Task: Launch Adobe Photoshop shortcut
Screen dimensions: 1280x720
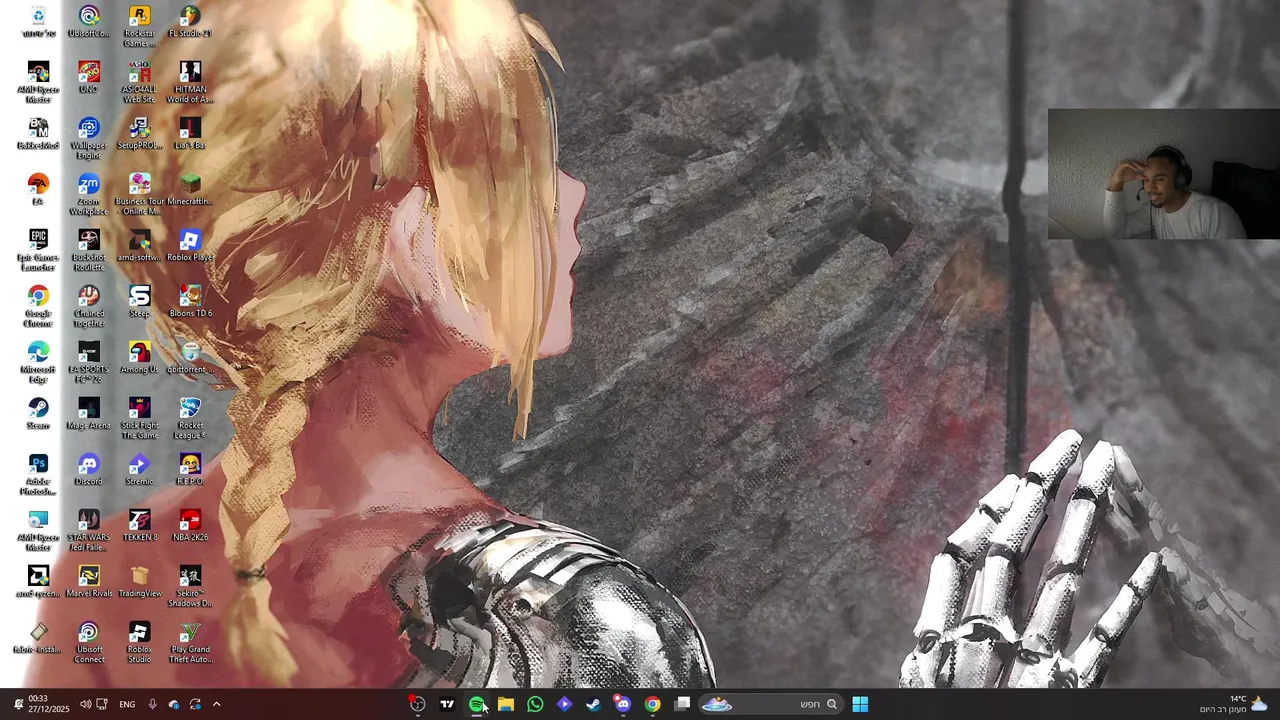Action: pyautogui.click(x=38, y=474)
